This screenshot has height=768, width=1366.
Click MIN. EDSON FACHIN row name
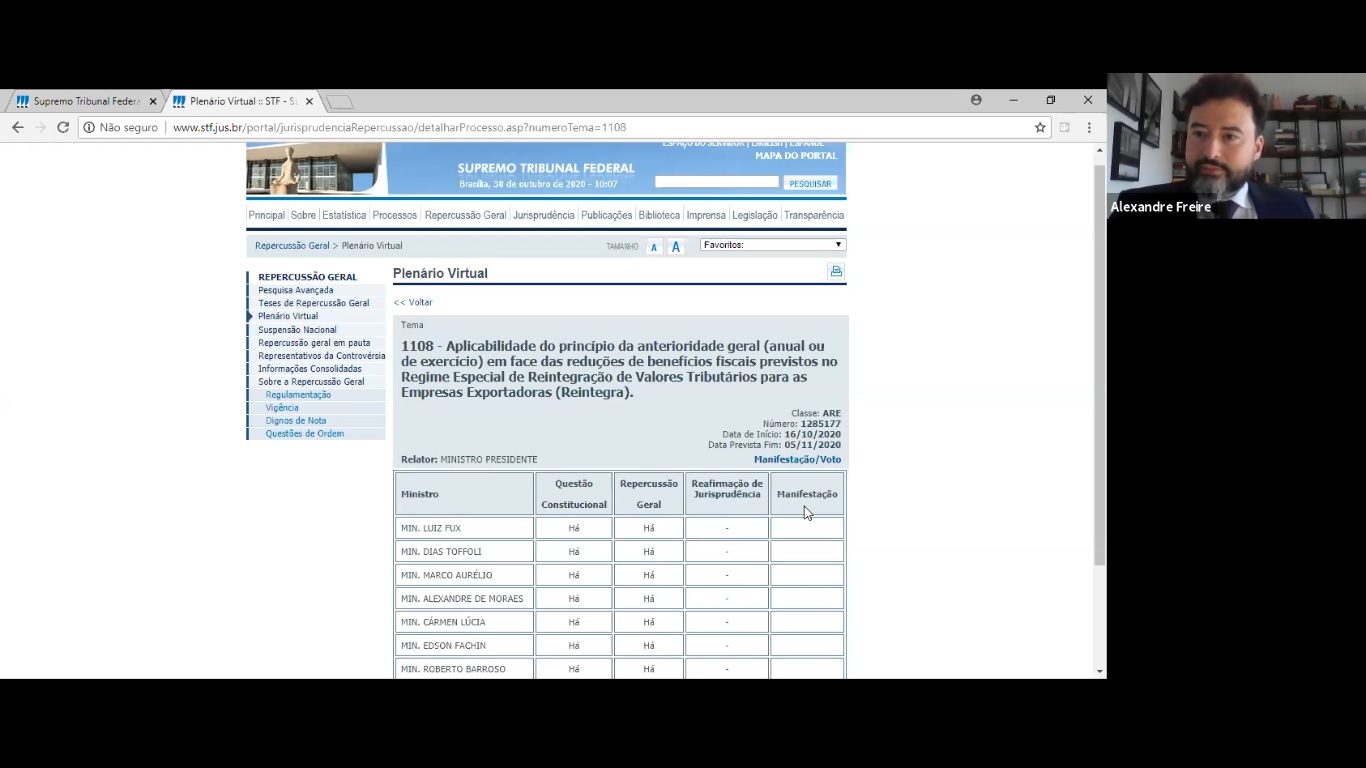[x=443, y=646]
